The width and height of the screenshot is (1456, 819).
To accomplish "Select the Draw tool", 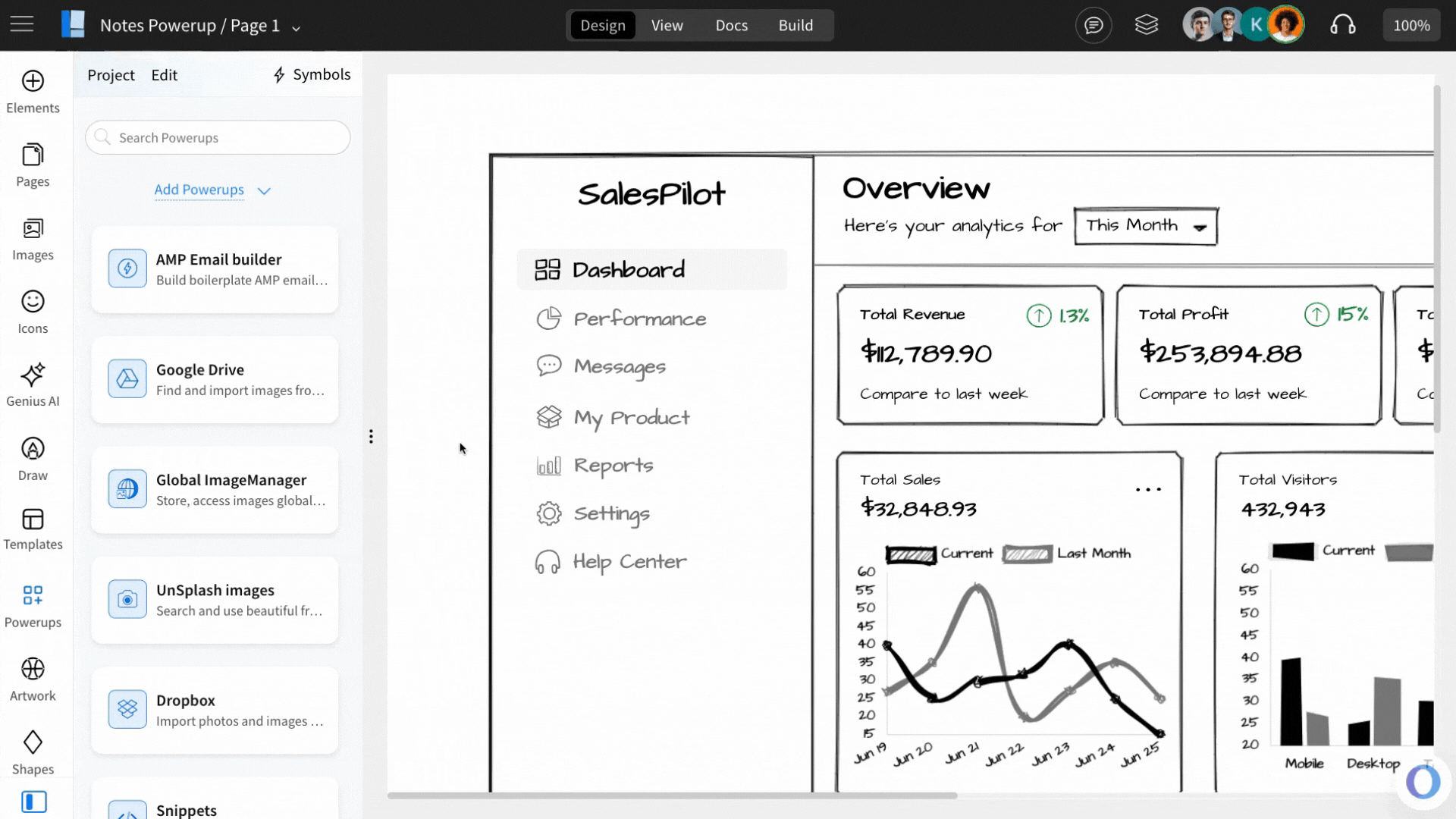I will click(x=33, y=449).
